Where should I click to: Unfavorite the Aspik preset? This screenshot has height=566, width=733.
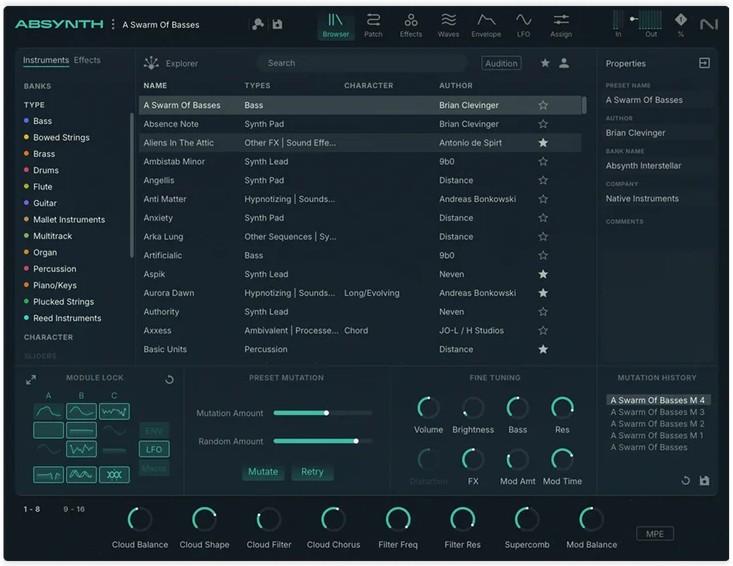[x=543, y=274]
